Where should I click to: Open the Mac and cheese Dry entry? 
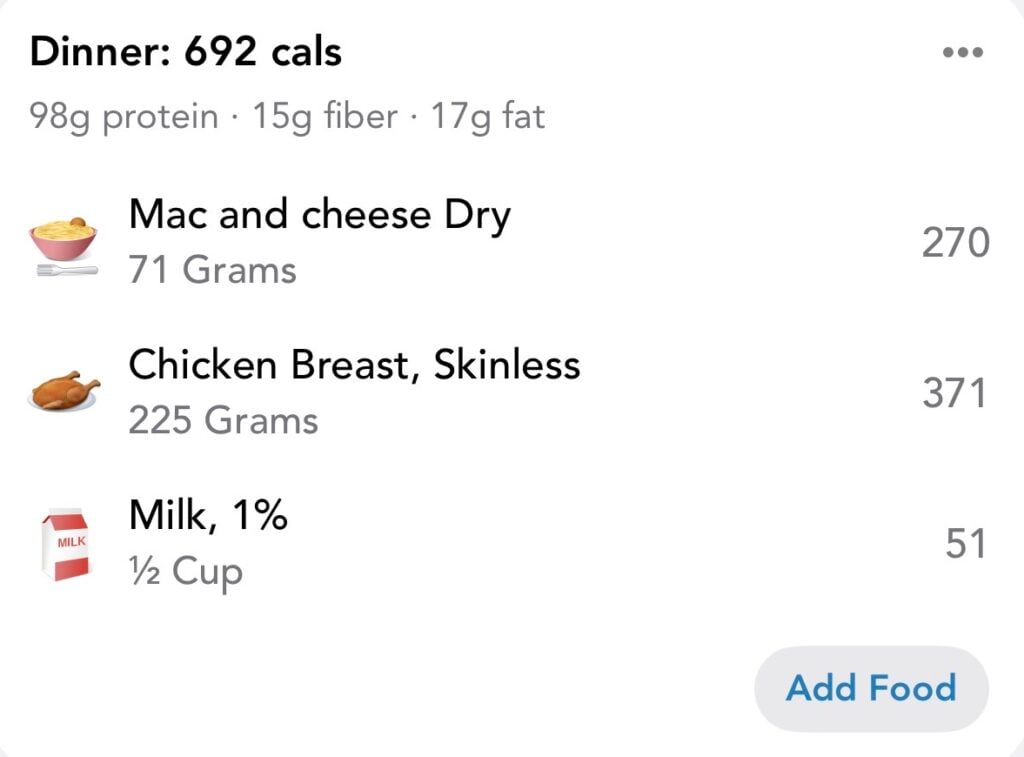point(319,214)
